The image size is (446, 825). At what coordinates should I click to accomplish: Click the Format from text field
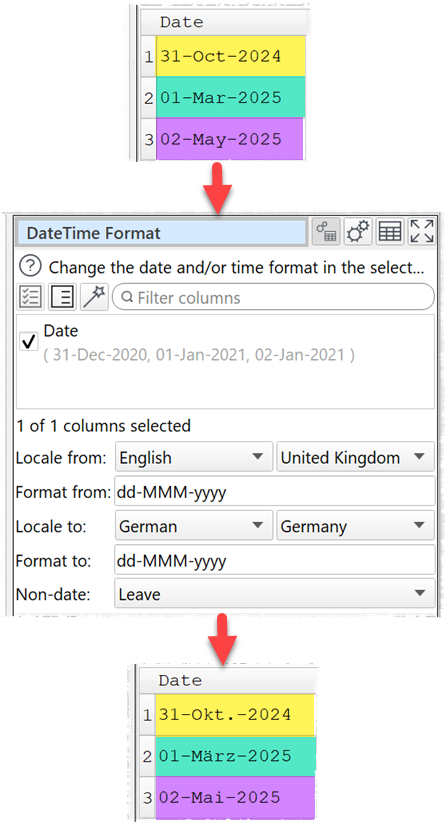pyautogui.click(x=275, y=491)
